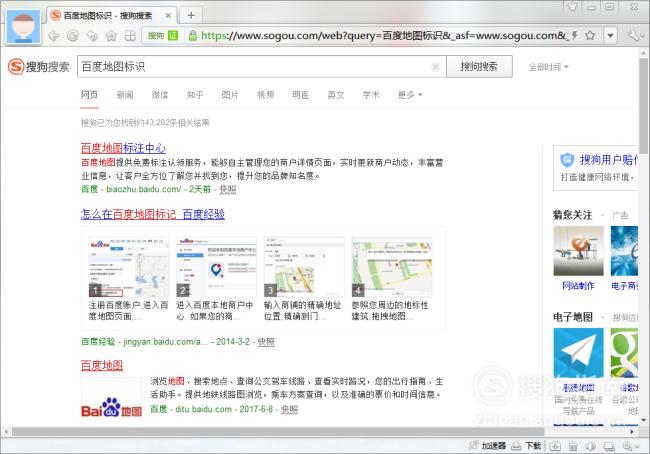Switch to the 明医 tab

[x=301, y=95]
